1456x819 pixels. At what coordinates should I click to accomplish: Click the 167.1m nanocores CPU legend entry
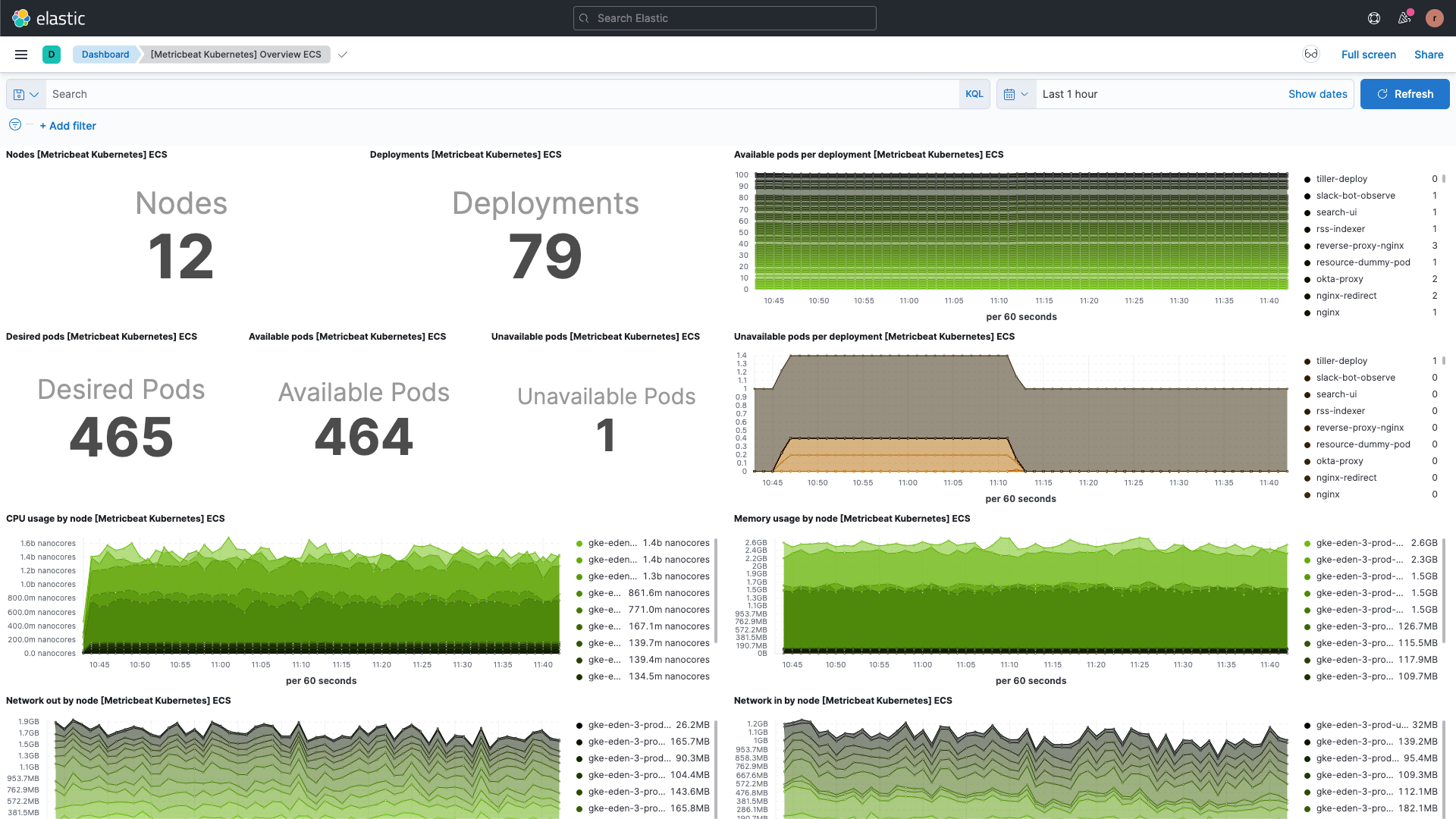pos(643,626)
